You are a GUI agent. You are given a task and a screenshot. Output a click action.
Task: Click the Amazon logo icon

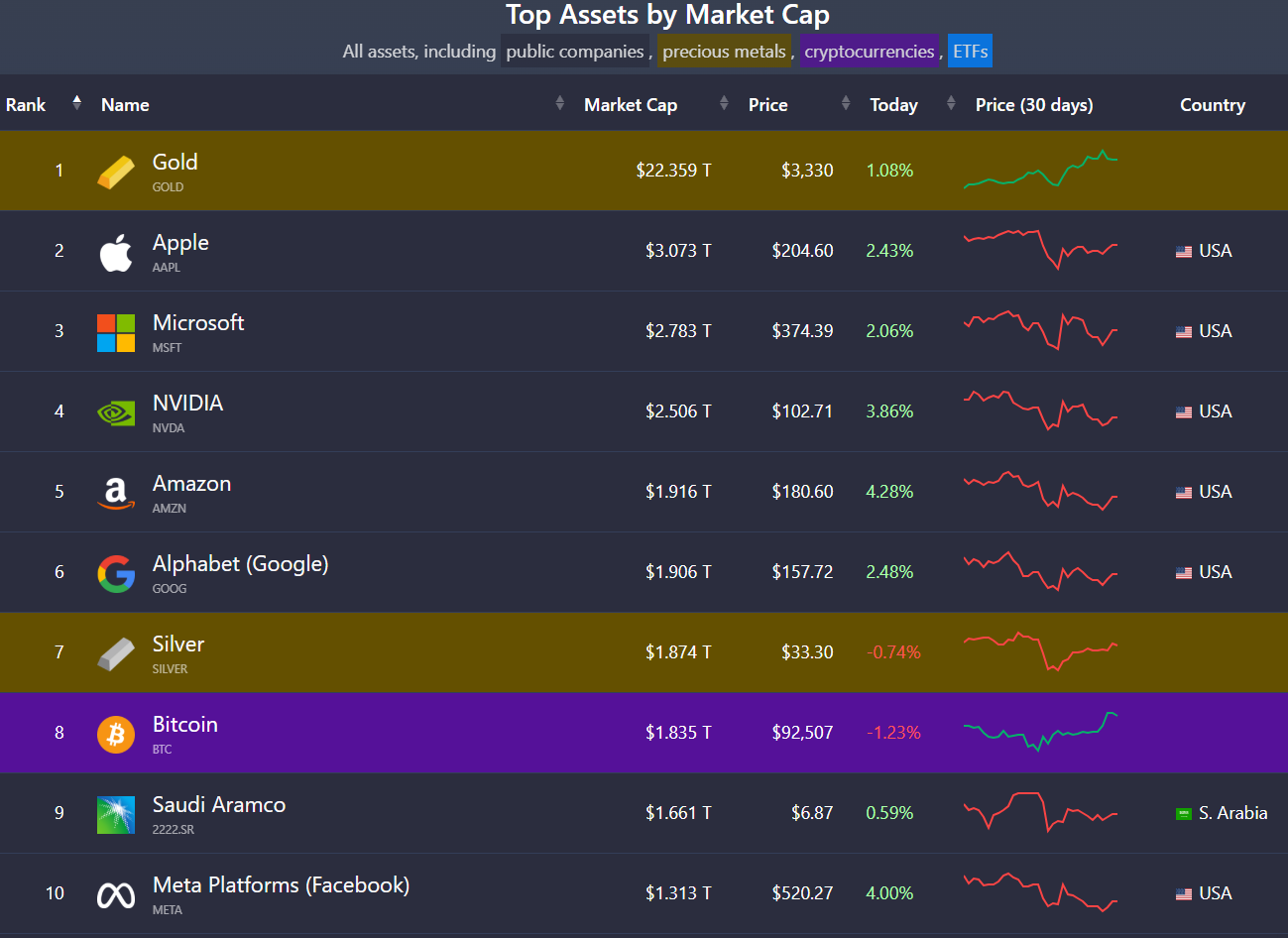click(x=116, y=493)
